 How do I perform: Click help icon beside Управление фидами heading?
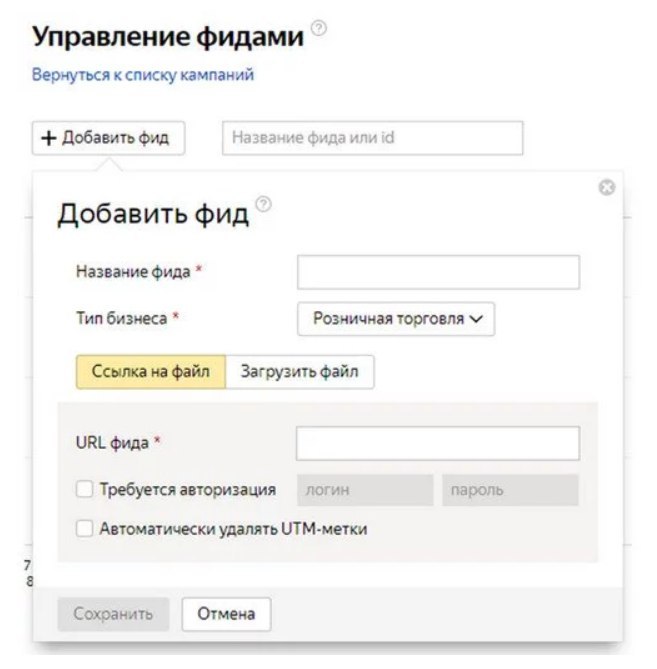click(x=319, y=28)
